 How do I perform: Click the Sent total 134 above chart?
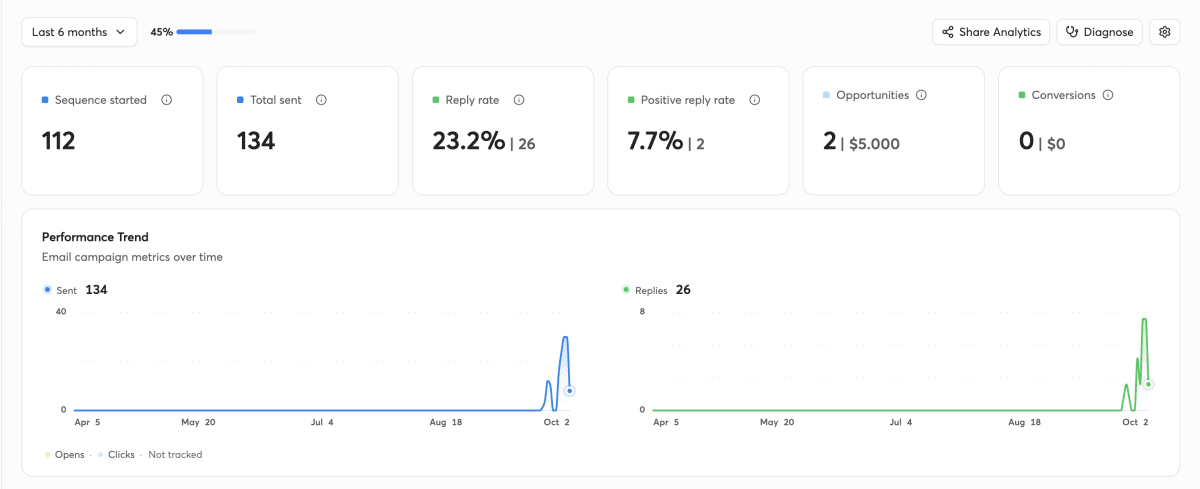96,290
